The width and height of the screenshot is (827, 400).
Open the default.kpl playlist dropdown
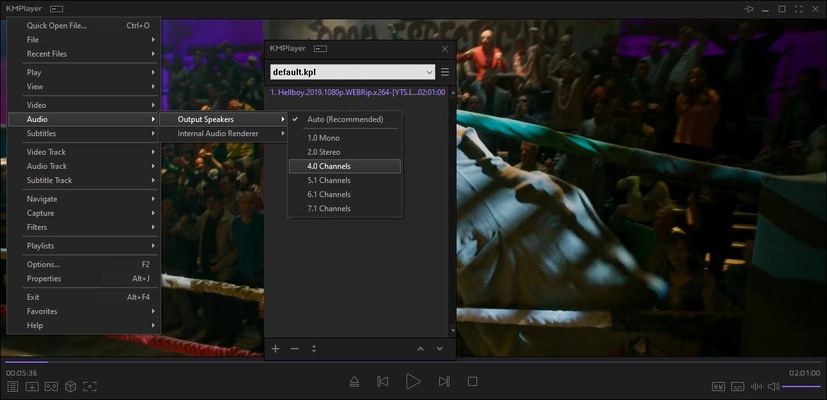(352, 72)
